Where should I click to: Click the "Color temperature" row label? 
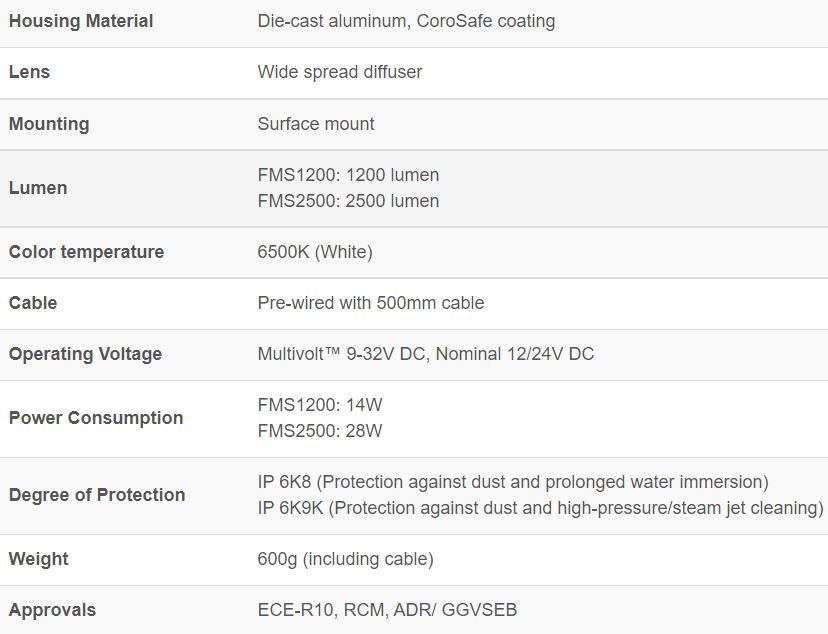tap(86, 252)
